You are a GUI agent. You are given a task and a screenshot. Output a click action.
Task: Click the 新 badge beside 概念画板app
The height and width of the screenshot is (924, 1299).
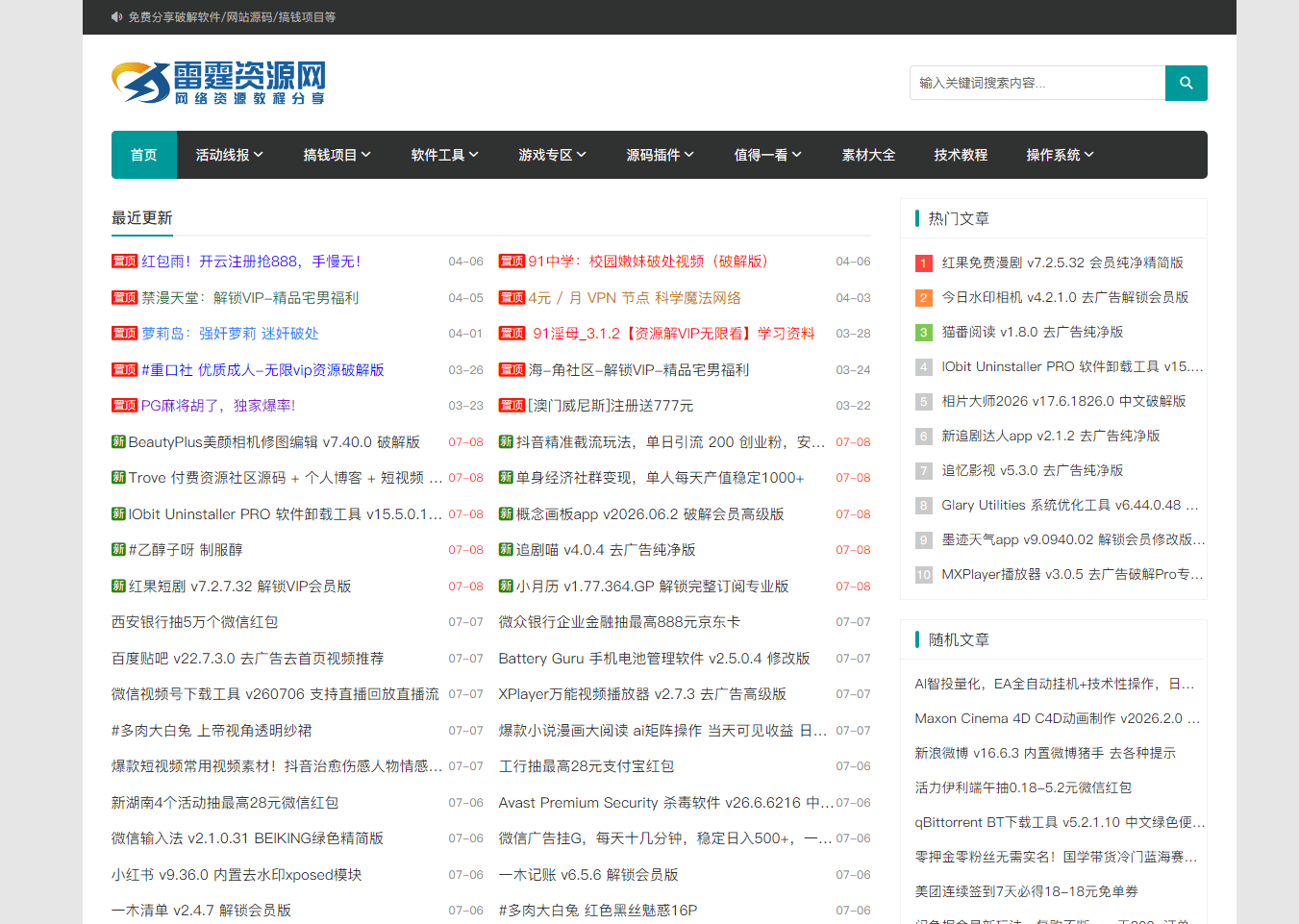506,514
